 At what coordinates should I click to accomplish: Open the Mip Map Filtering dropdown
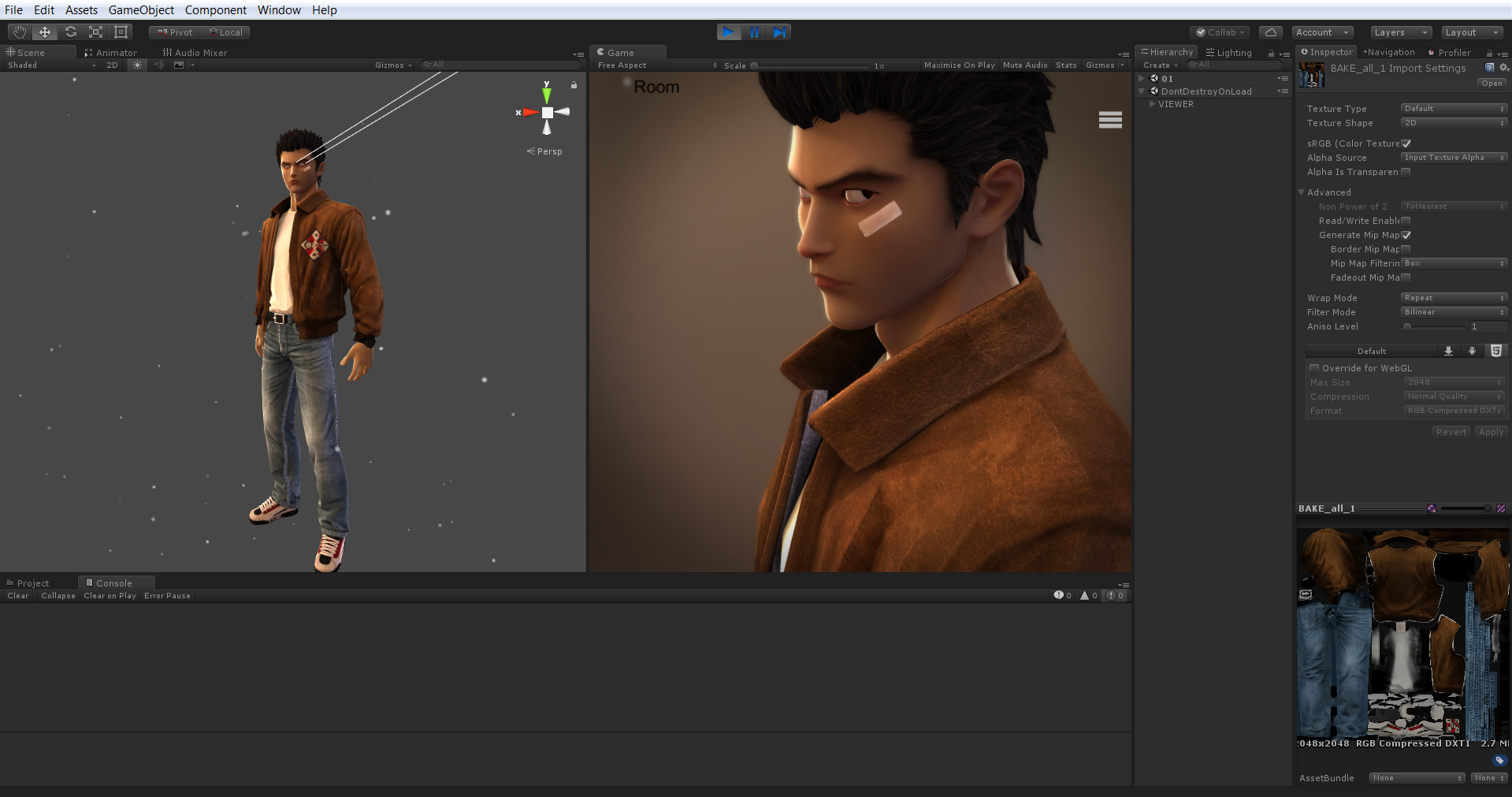pyautogui.click(x=1454, y=263)
